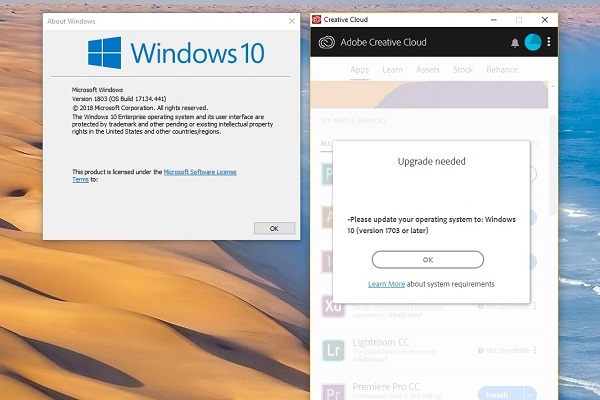Click the Adobe Creative Cloud logo icon
Viewport: 600px width, 400px height.
point(326,42)
